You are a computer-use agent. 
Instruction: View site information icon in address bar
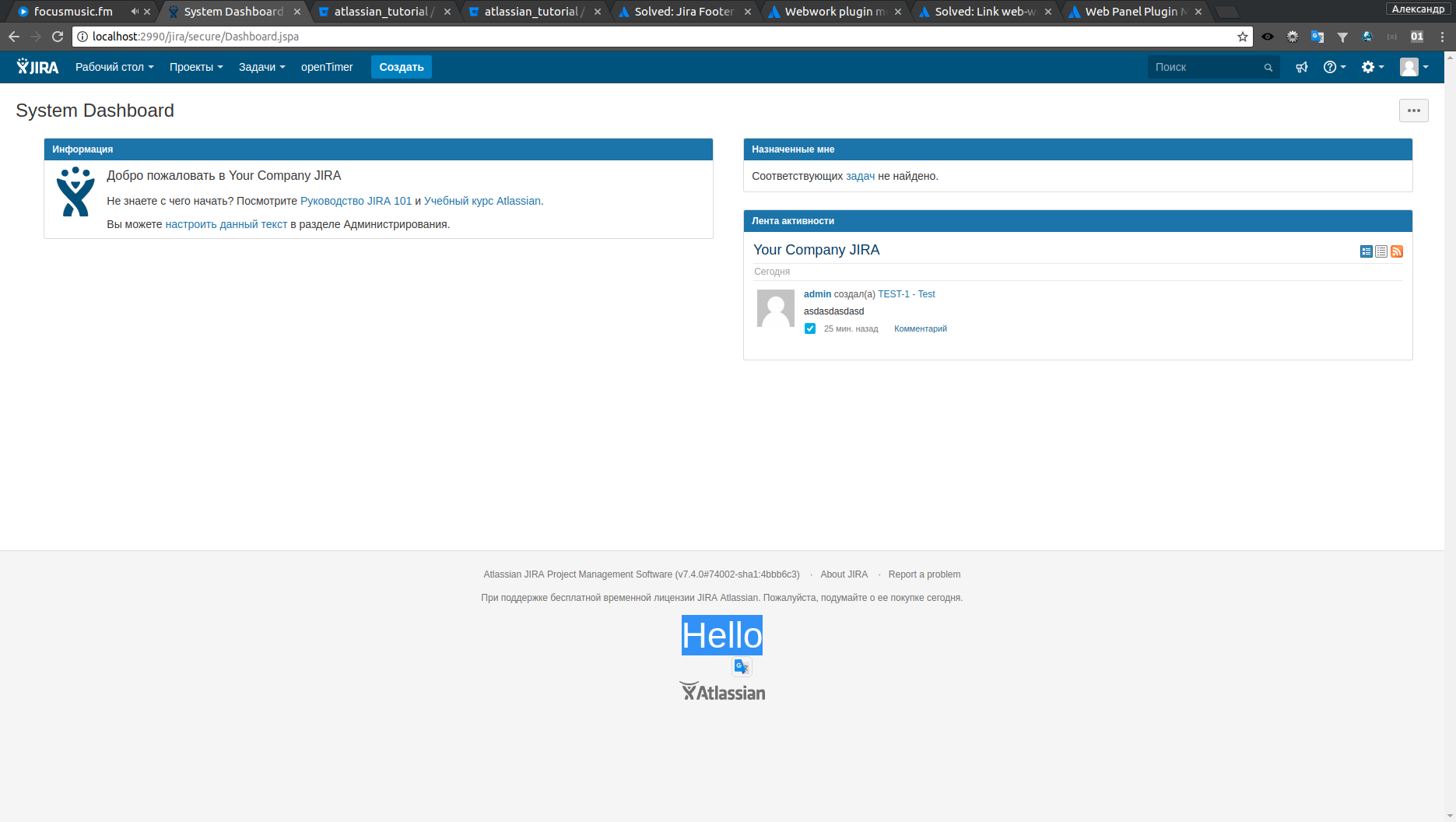coord(82,37)
